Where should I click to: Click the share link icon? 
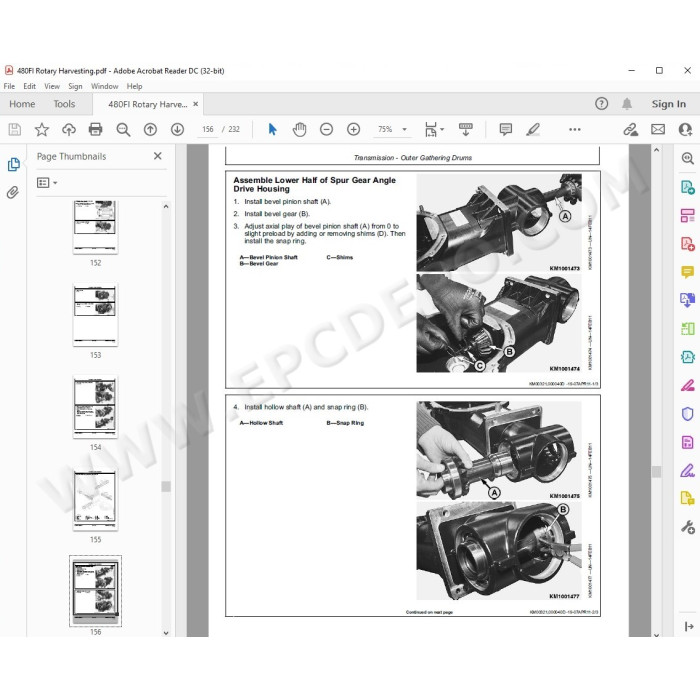click(631, 129)
